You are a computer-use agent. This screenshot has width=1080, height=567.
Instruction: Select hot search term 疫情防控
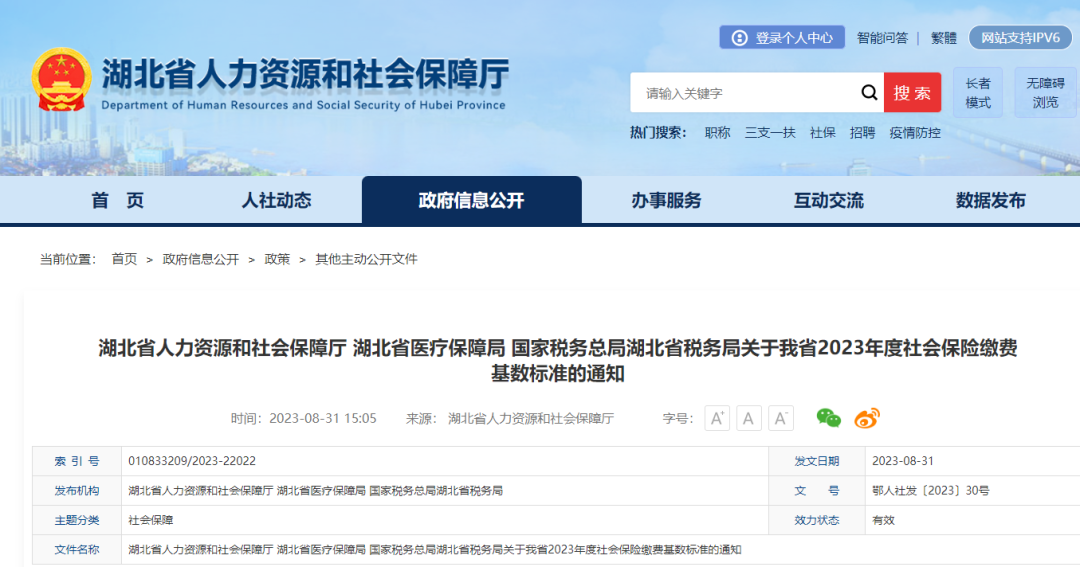tap(915, 132)
